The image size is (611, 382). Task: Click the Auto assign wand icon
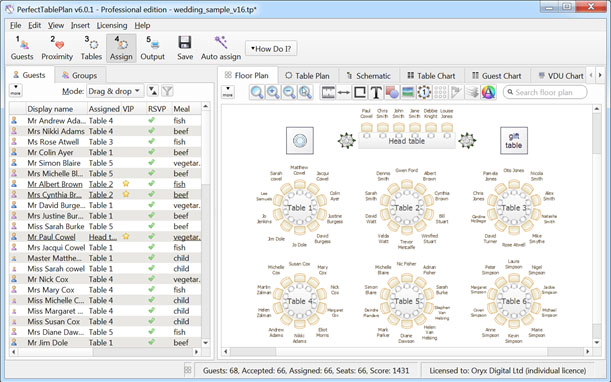221,42
